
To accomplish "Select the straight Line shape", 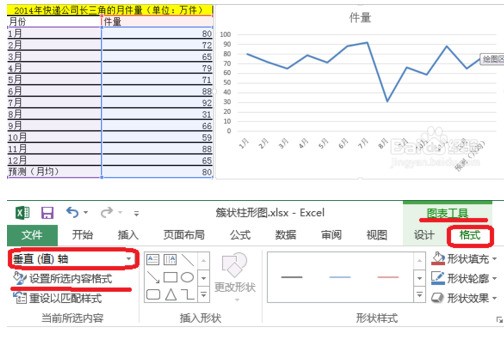I will (x=188, y=260).
